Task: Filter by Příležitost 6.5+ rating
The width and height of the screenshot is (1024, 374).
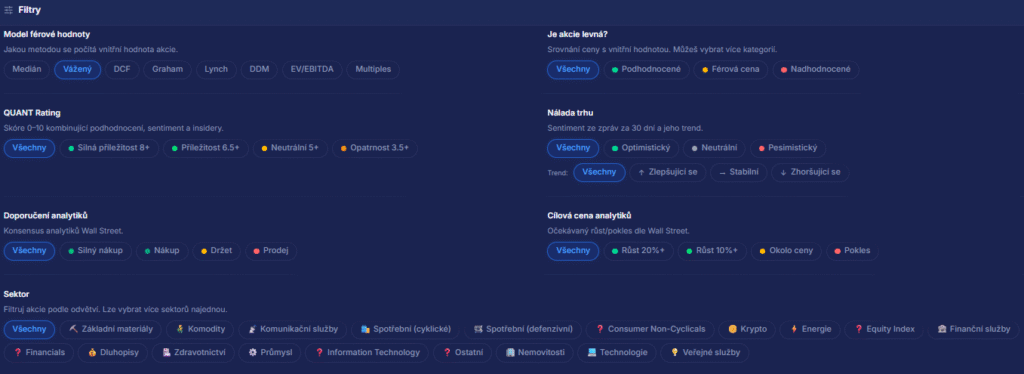Action: click(206, 148)
